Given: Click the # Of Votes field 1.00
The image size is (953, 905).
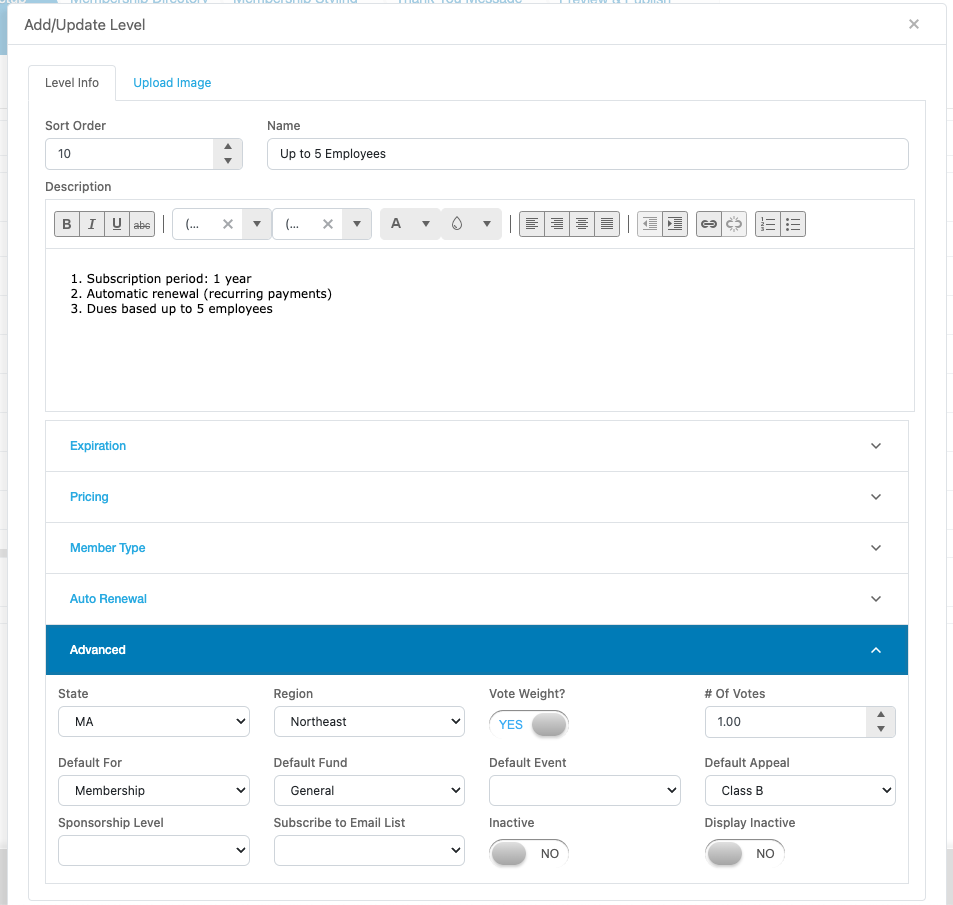Looking at the screenshot, I should [x=786, y=721].
